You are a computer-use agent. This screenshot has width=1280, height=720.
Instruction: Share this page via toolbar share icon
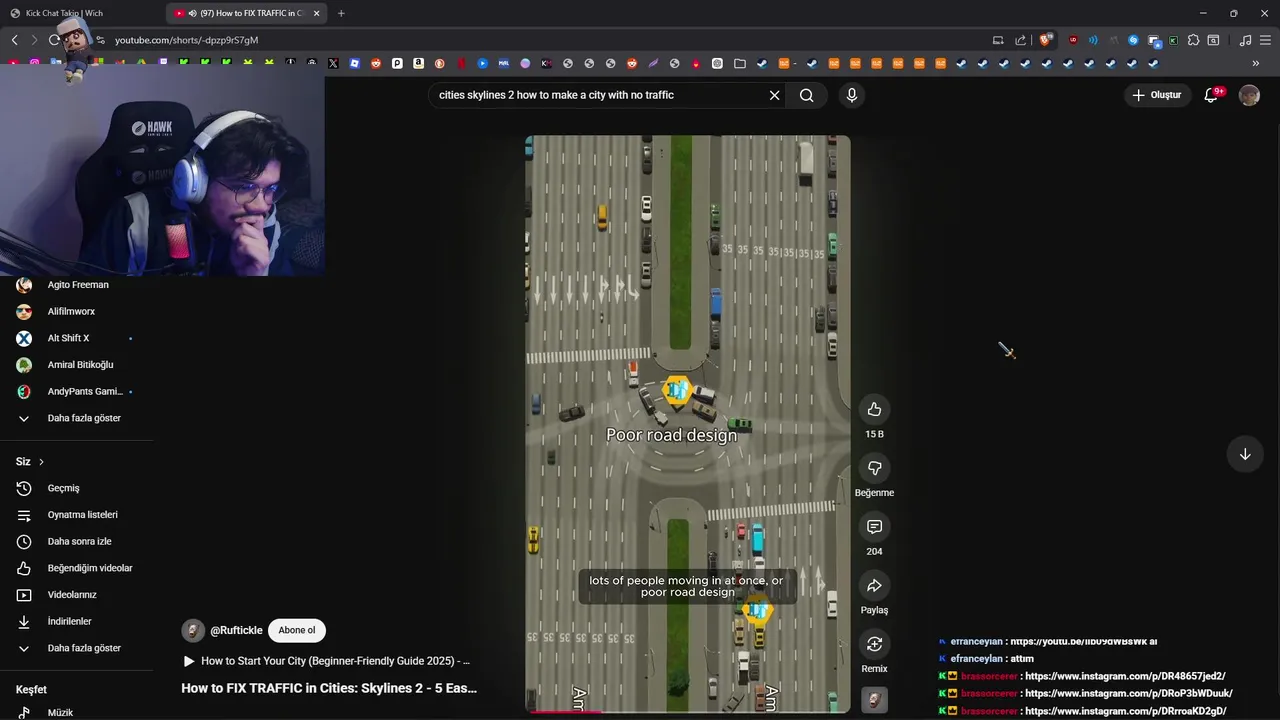click(x=1020, y=40)
